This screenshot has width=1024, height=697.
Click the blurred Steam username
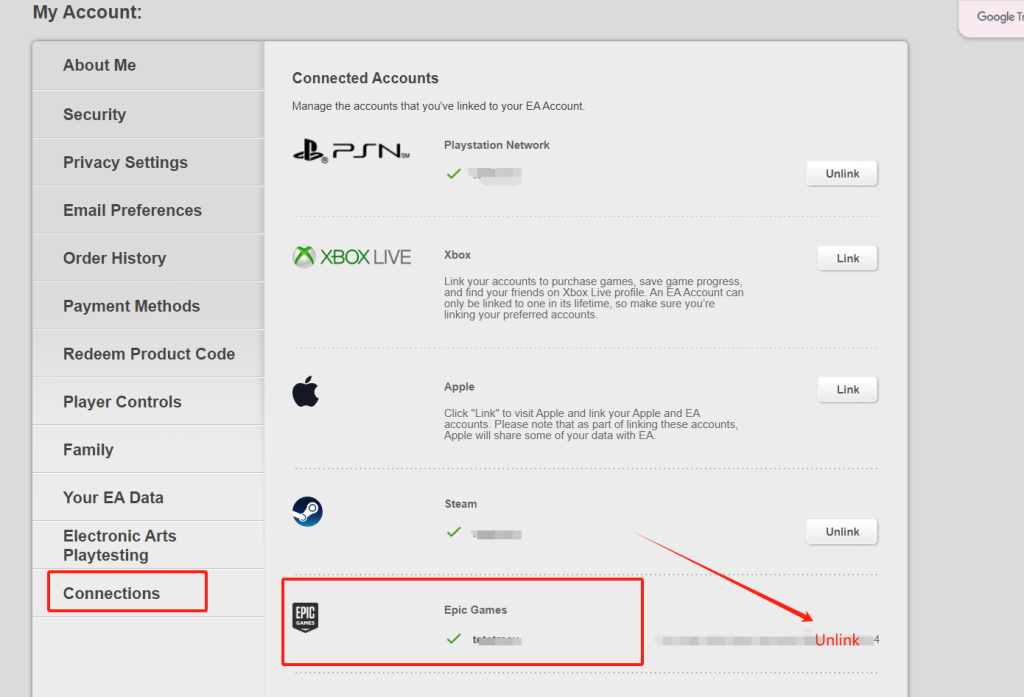click(496, 534)
